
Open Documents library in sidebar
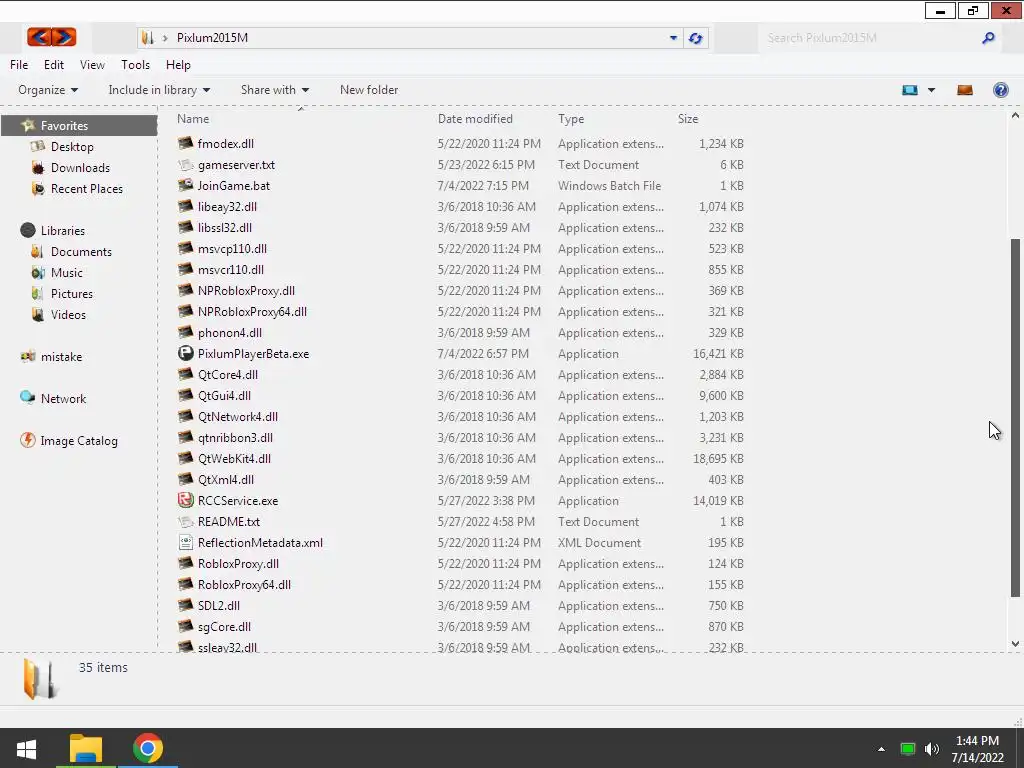(x=81, y=251)
